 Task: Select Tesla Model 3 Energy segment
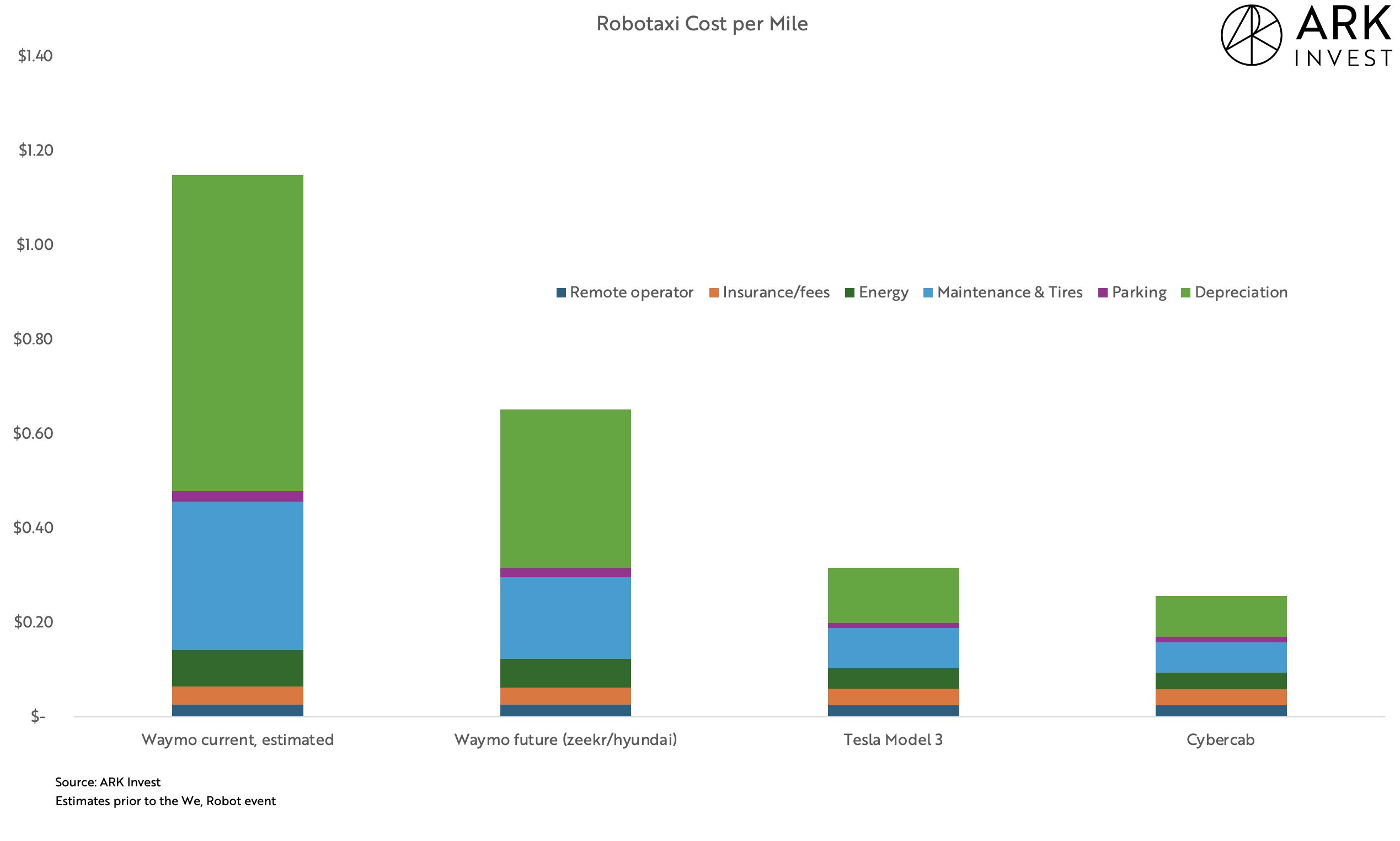[893, 679]
